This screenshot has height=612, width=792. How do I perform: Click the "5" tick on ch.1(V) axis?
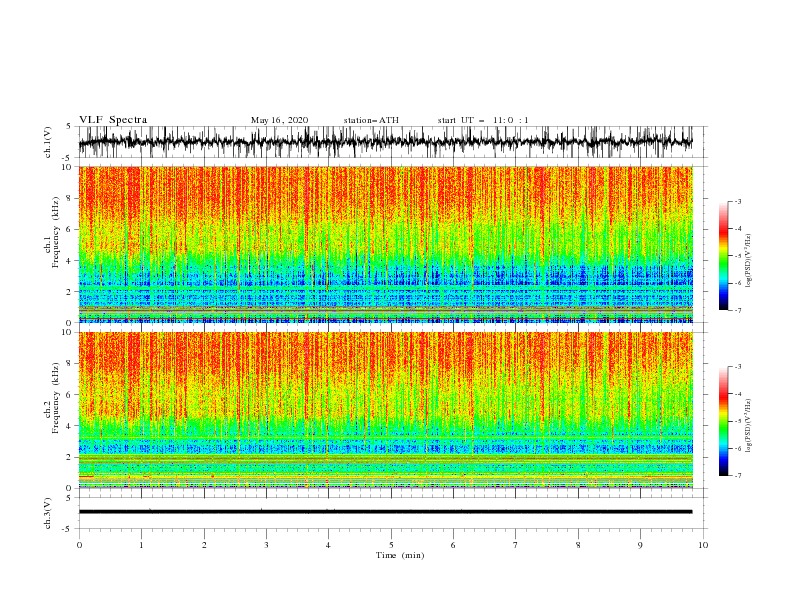pyautogui.click(x=69, y=126)
